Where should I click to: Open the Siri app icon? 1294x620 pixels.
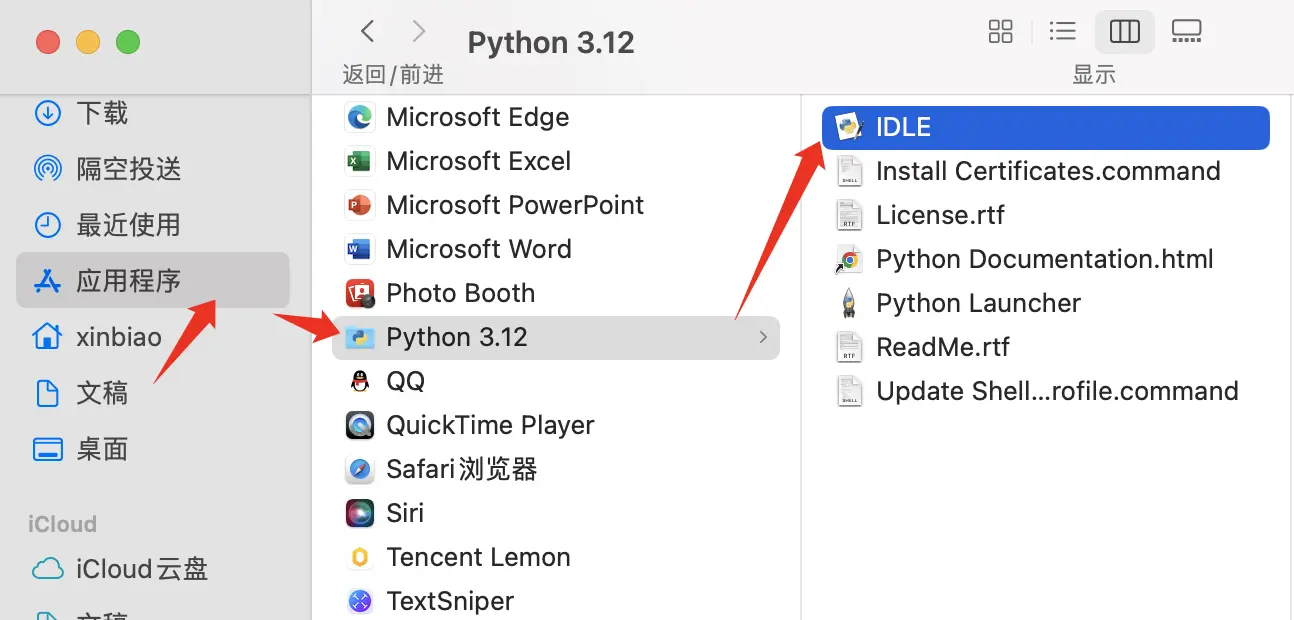click(360, 512)
